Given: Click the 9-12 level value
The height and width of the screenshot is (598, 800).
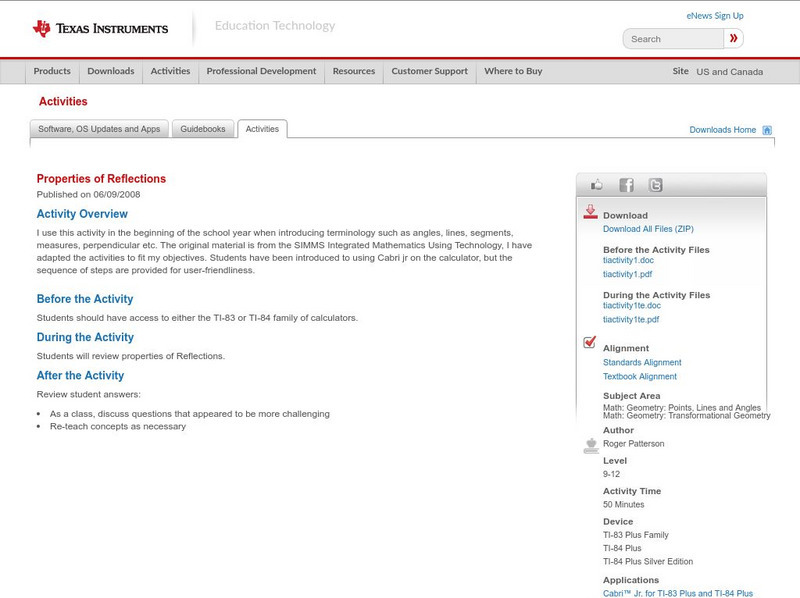Looking at the screenshot, I should 611,474.
